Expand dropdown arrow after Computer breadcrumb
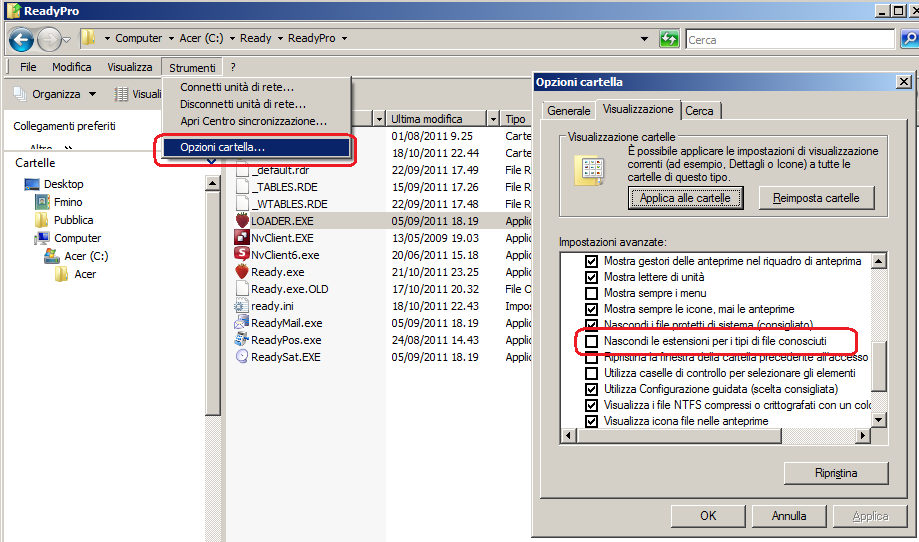This screenshot has width=919, height=542. point(171,39)
